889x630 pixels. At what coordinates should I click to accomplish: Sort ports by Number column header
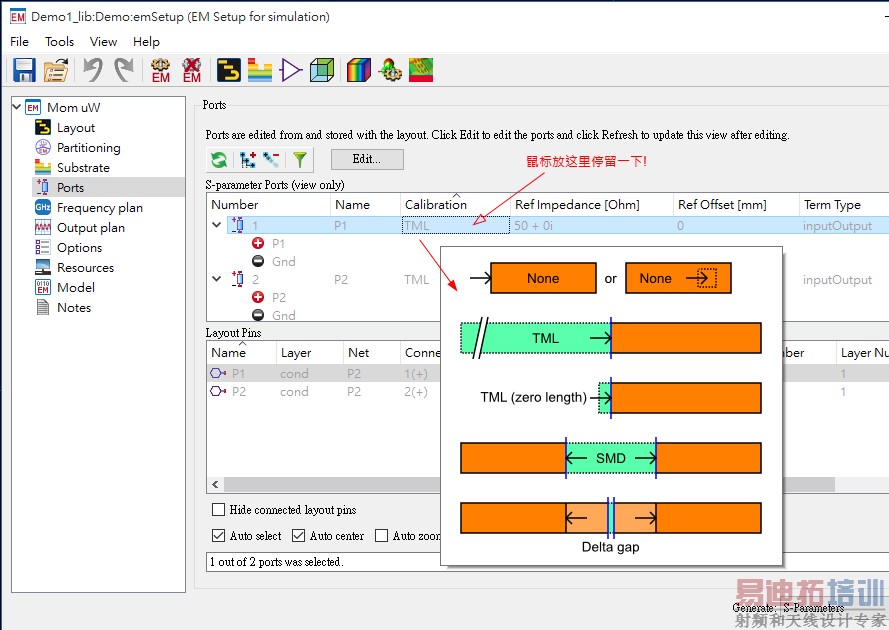(x=268, y=204)
